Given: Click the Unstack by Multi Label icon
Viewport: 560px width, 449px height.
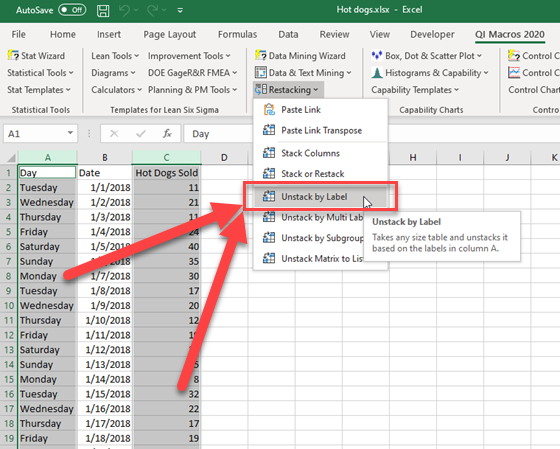Looking at the screenshot, I should point(269,217).
